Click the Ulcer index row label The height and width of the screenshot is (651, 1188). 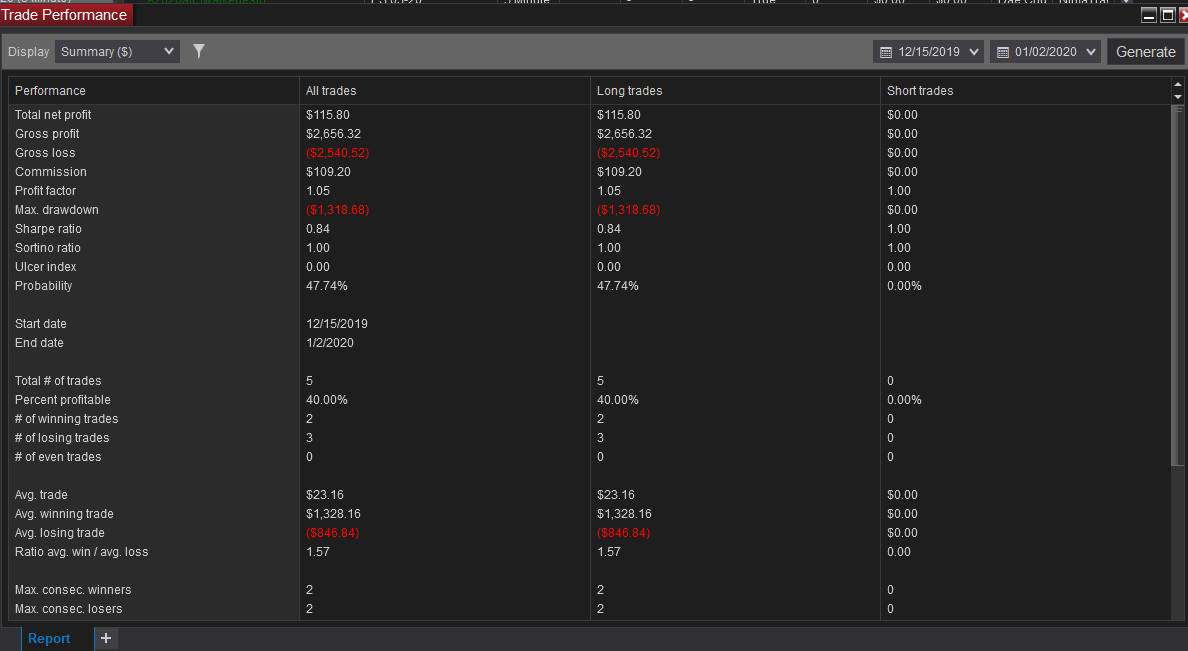point(45,266)
